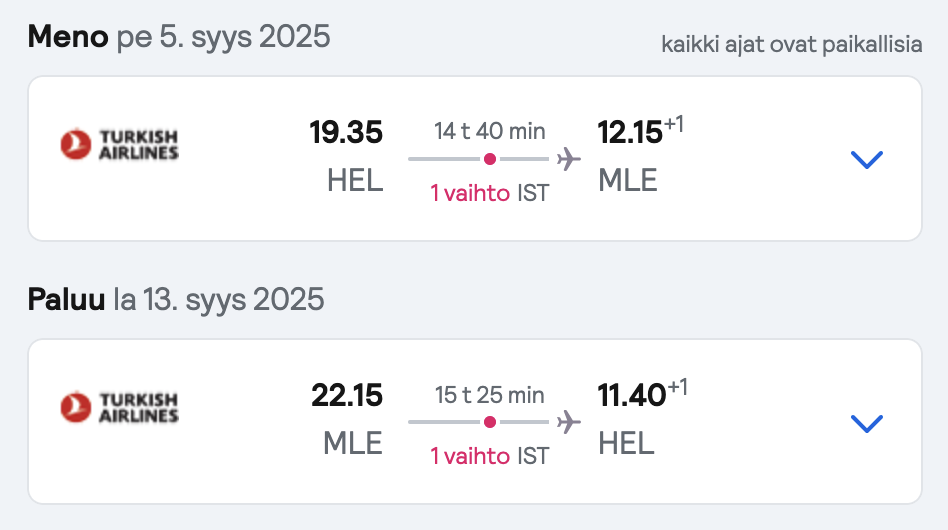Image resolution: width=948 pixels, height=530 pixels.
Task: Click the airplane icon on the return flight
Action: click(568, 422)
